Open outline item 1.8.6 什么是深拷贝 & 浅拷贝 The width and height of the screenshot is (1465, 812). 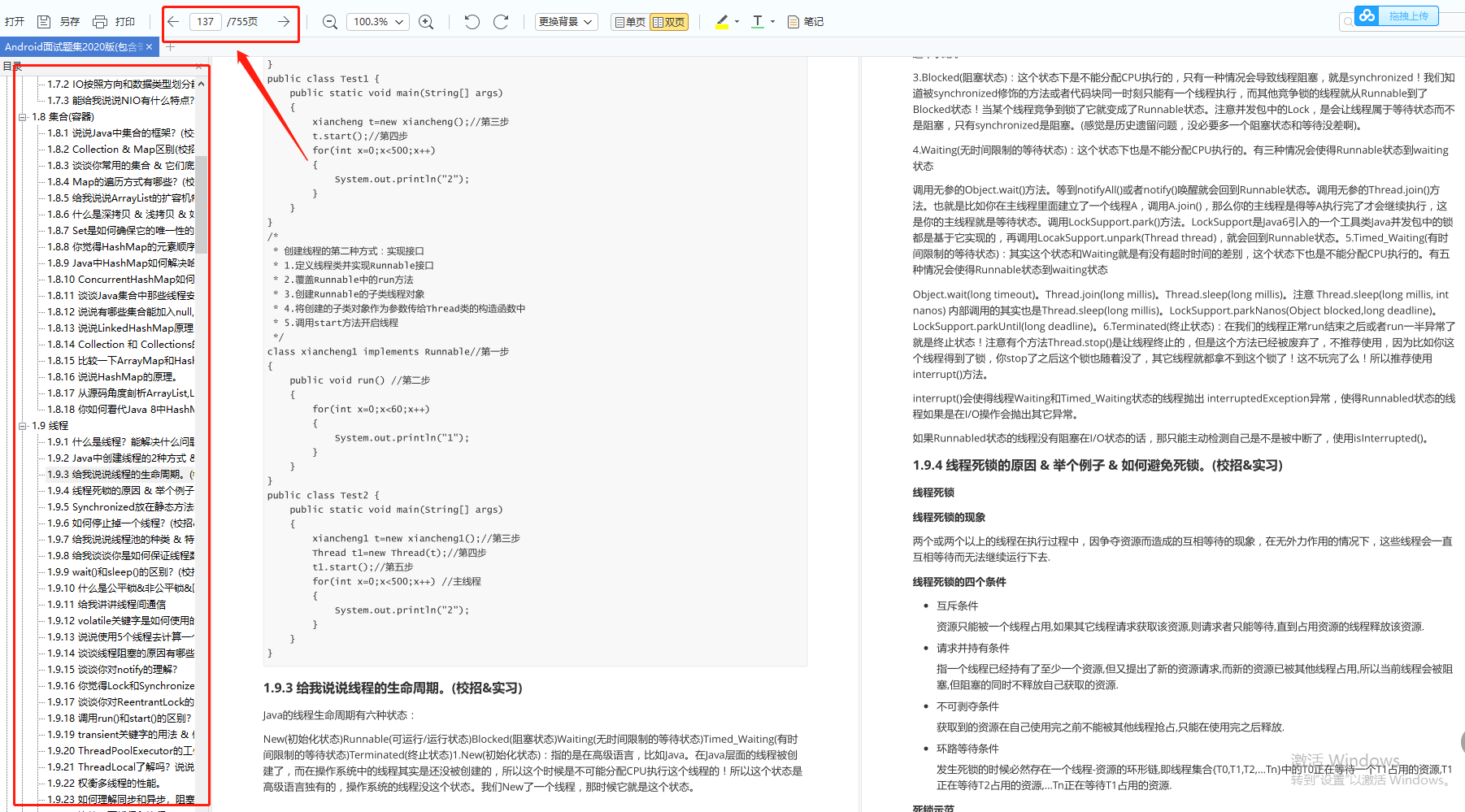120,215
